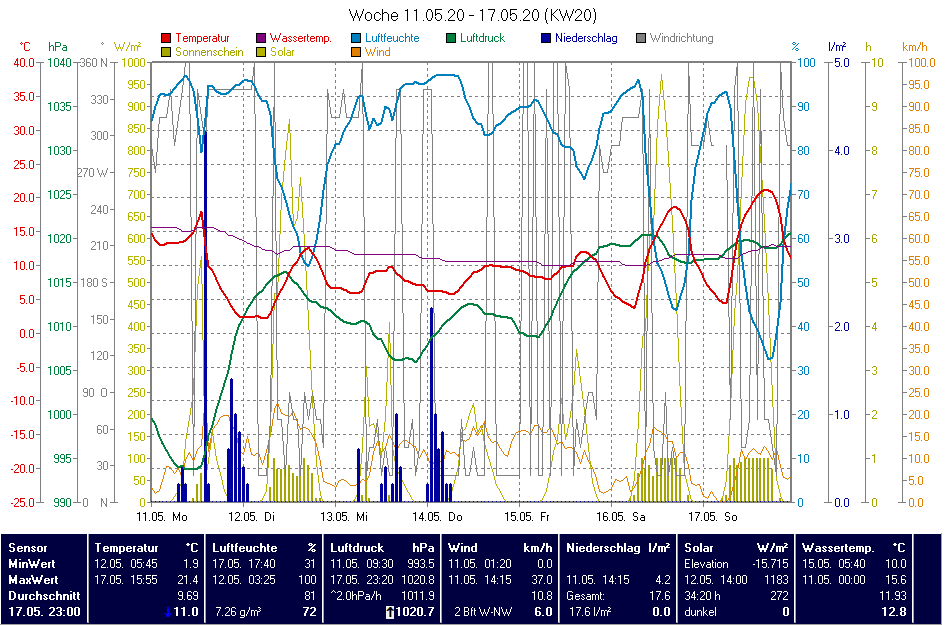The image size is (950, 625).
Task: Pick the orange Wind legend swatch
Action: [356, 52]
